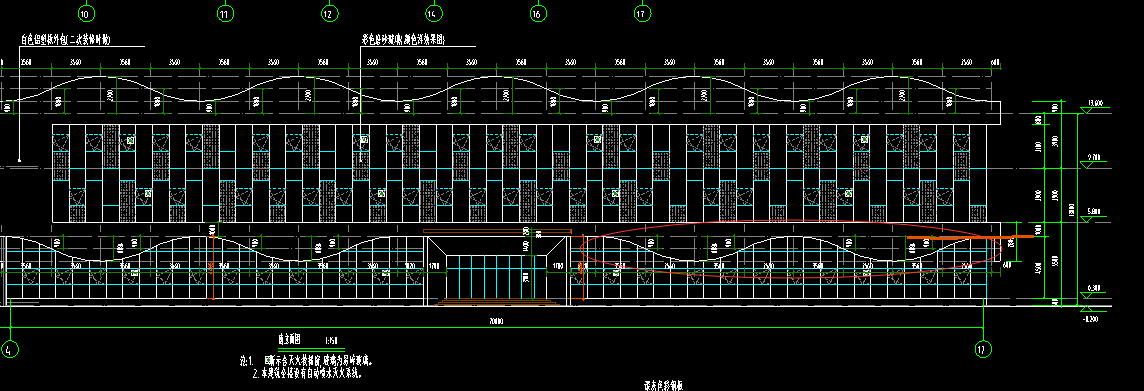The image size is (1144, 391).
Task: Pick the 9.700 elevation marker
Action: click(x=1094, y=160)
